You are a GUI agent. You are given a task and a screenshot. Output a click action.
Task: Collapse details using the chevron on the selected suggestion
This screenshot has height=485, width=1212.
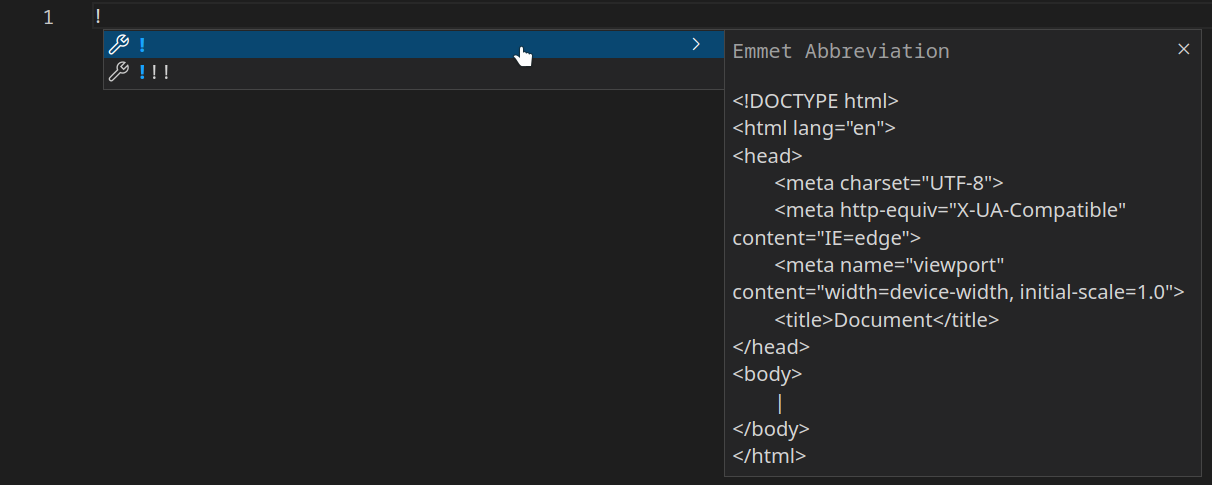[x=696, y=44]
